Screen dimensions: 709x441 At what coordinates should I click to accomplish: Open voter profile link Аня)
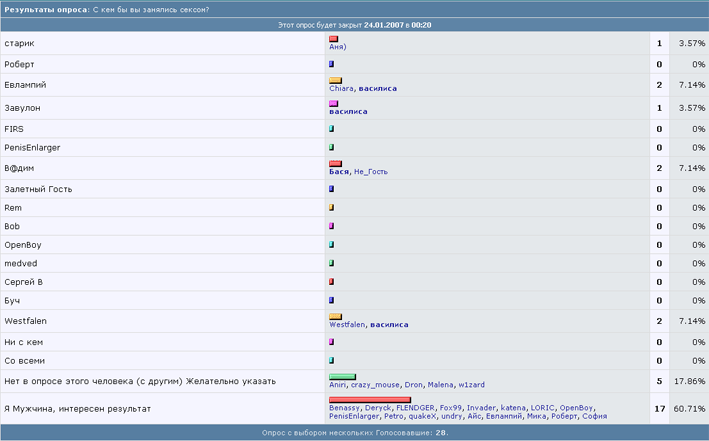tap(337, 47)
